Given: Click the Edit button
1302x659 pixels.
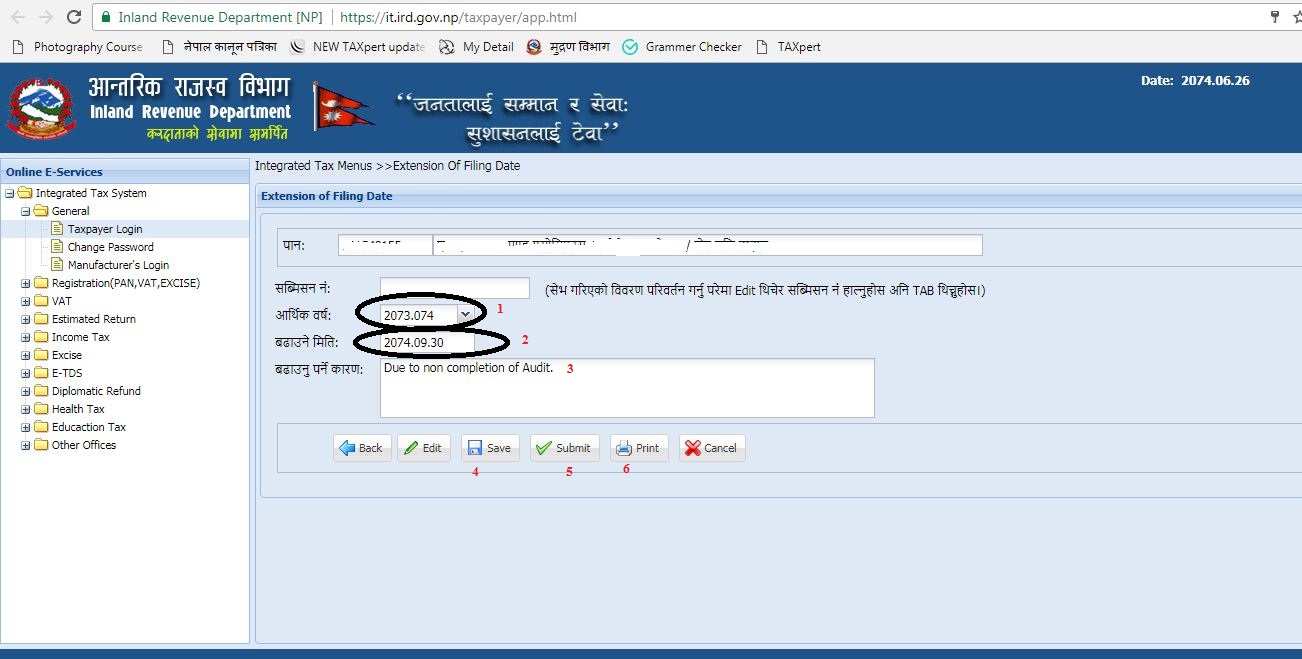Looking at the screenshot, I should tap(424, 448).
